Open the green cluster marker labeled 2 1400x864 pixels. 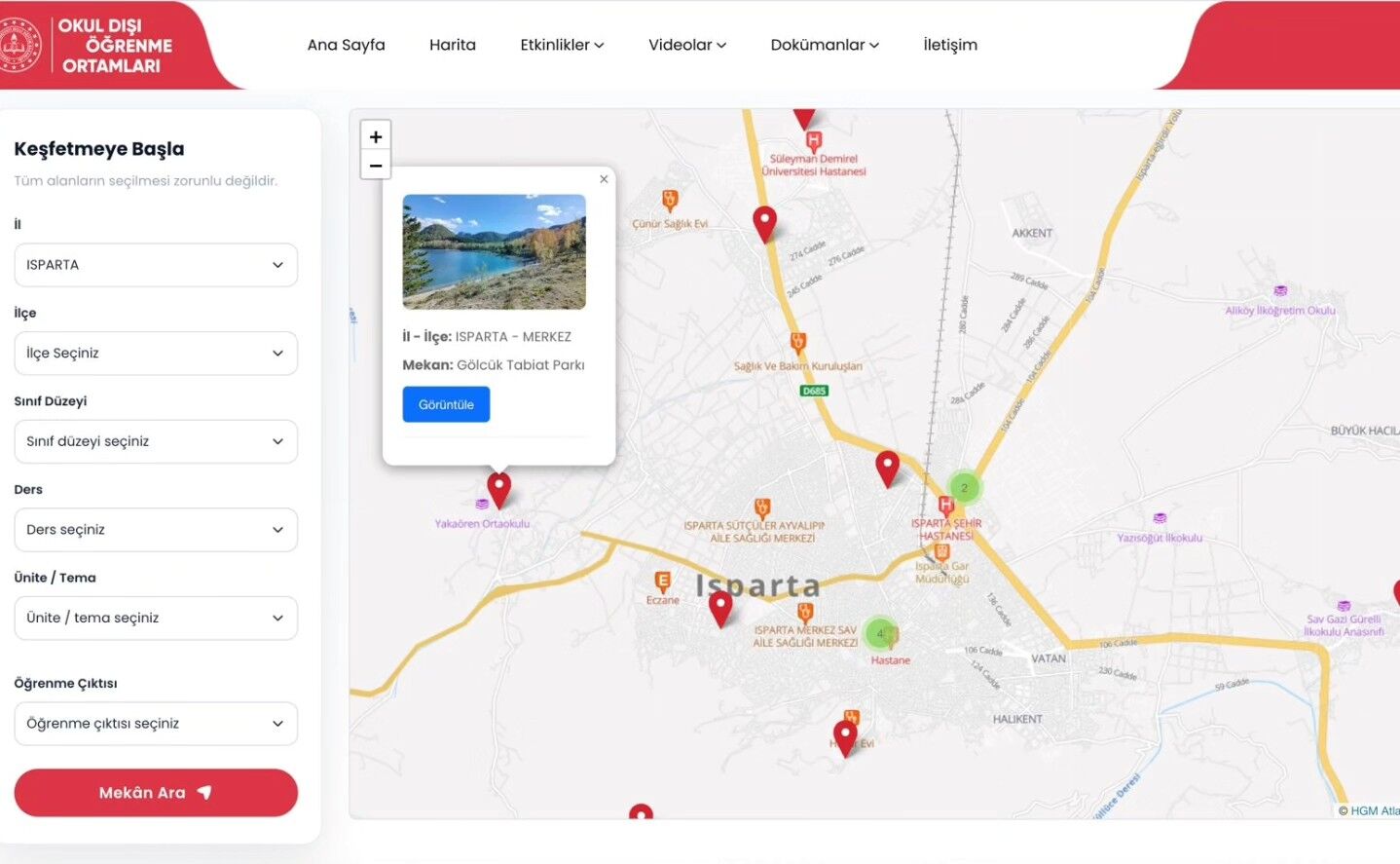964,487
